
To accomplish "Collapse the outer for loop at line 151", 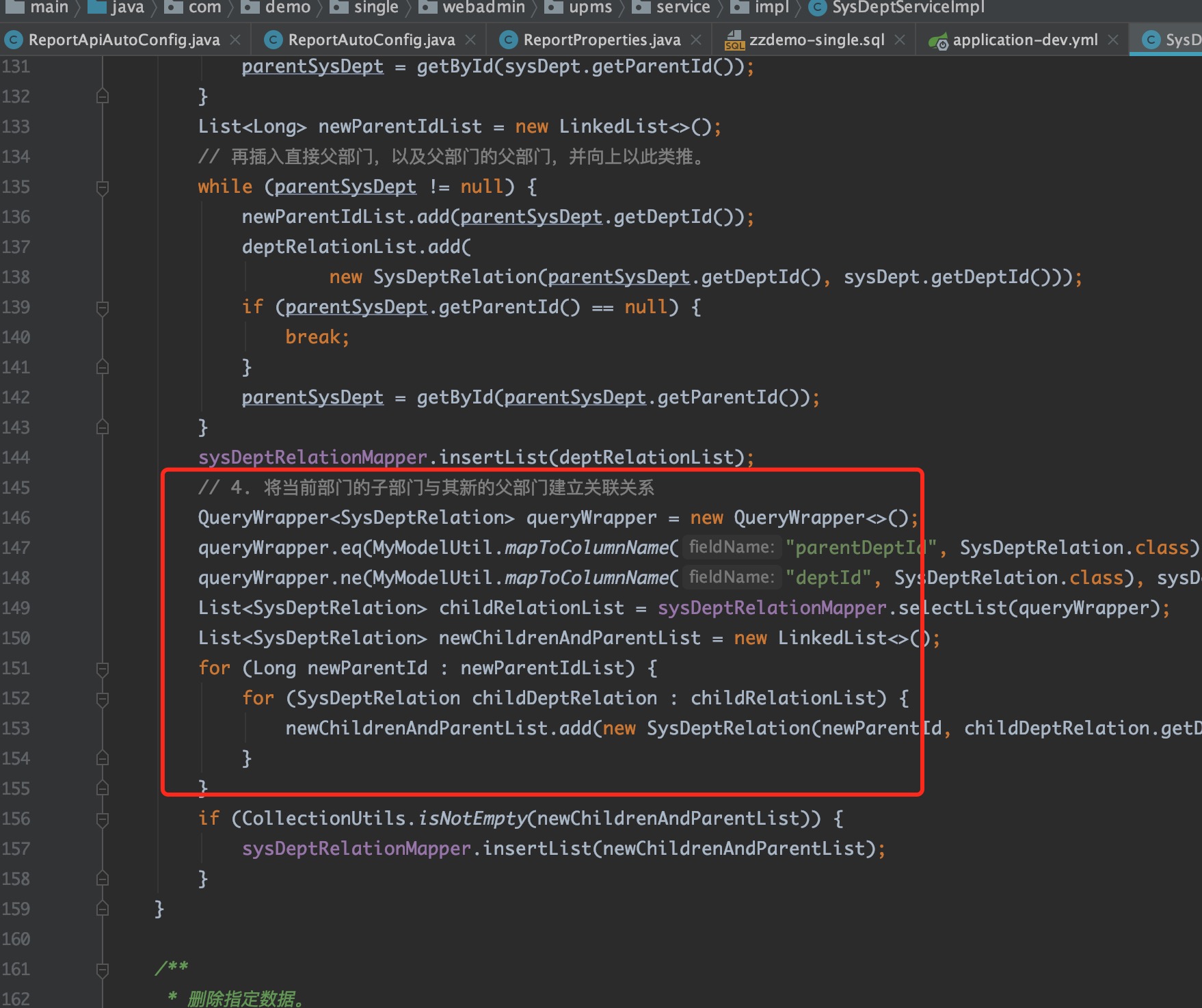I will pos(103,669).
